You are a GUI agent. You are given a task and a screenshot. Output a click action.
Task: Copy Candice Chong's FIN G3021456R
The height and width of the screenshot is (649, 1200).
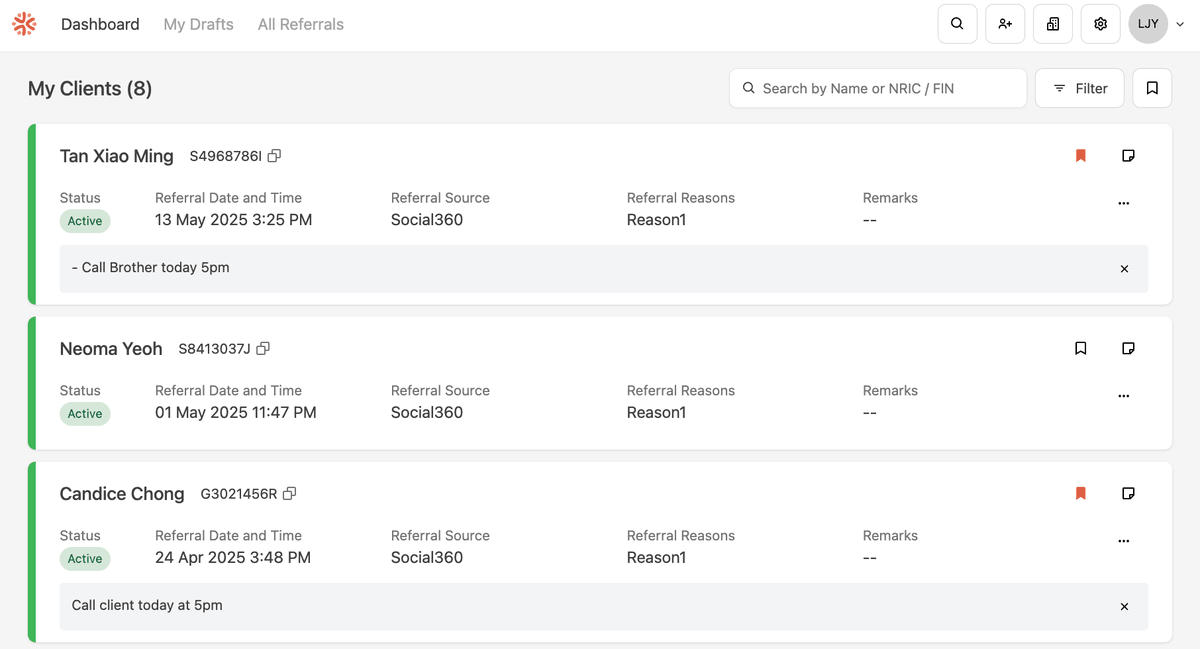[290, 494]
